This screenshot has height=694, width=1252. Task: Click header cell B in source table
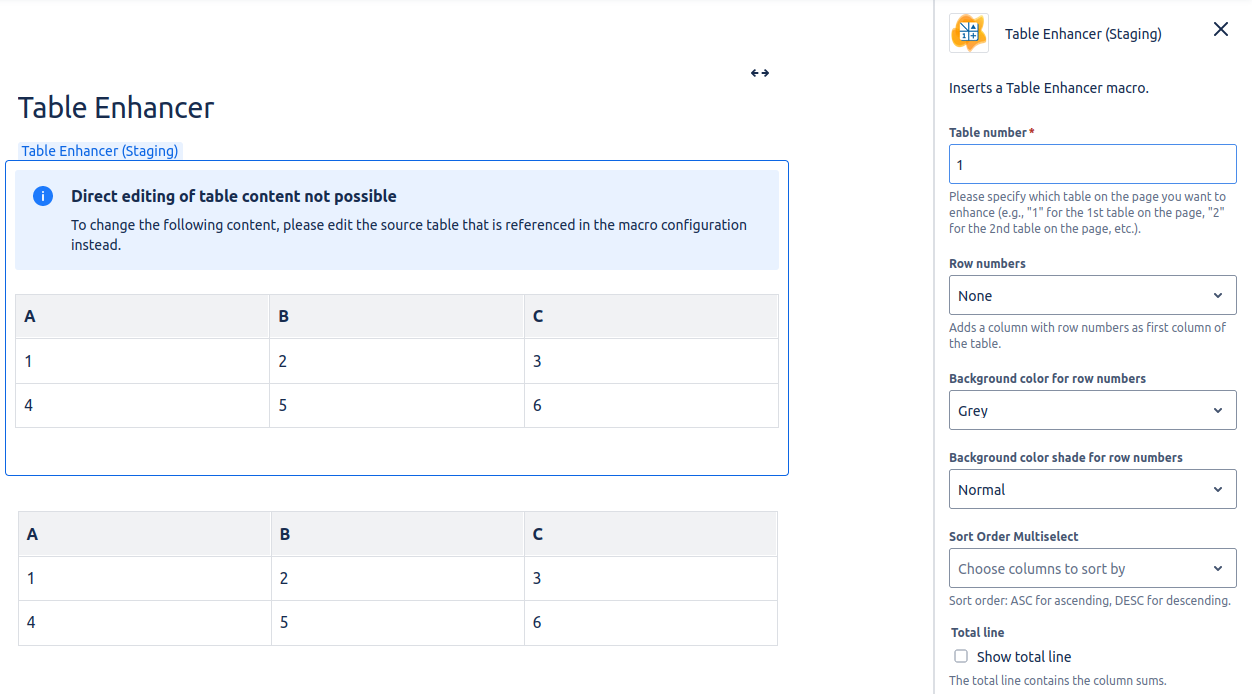point(397,534)
